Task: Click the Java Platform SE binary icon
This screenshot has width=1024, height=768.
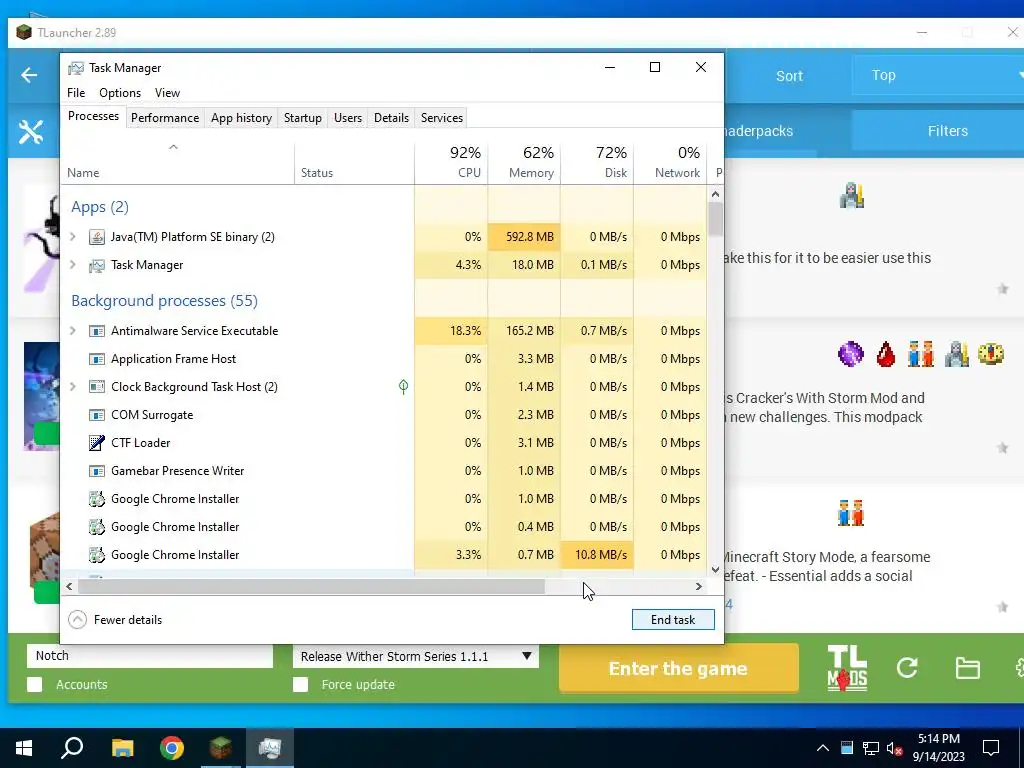Action: [97, 237]
